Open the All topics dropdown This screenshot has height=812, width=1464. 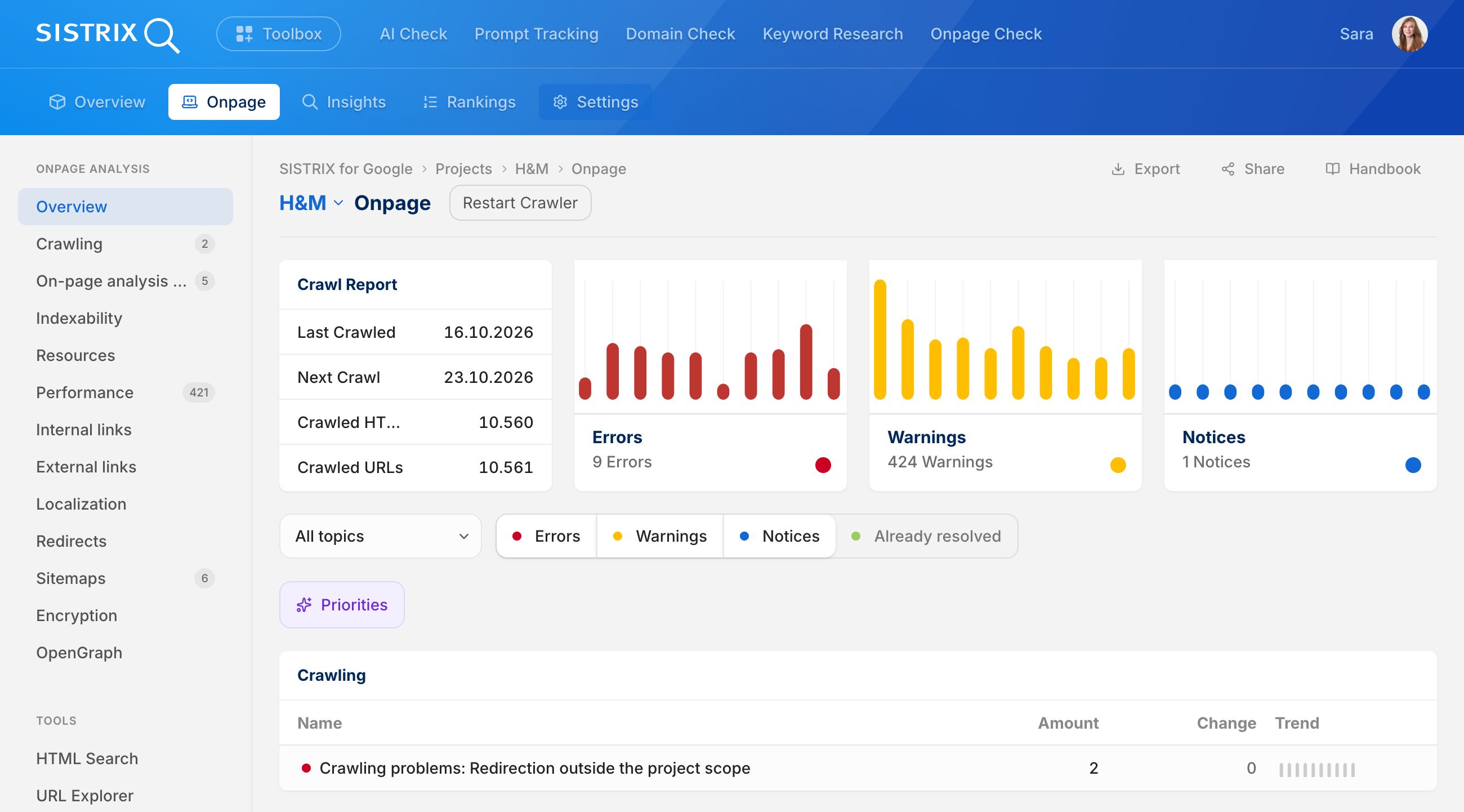click(x=381, y=536)
